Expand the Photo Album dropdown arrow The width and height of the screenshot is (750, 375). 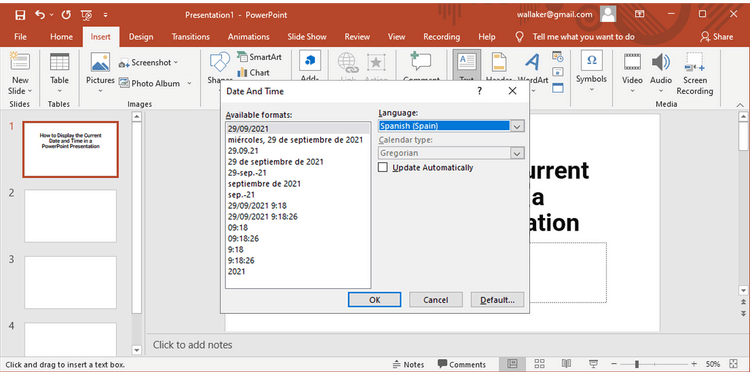coord(189,83)
